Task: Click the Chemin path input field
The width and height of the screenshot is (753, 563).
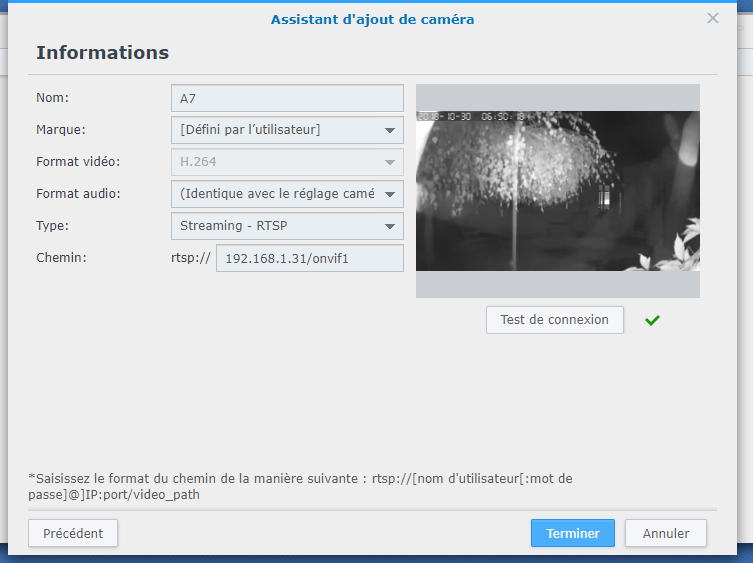Action: pos(310,258)
